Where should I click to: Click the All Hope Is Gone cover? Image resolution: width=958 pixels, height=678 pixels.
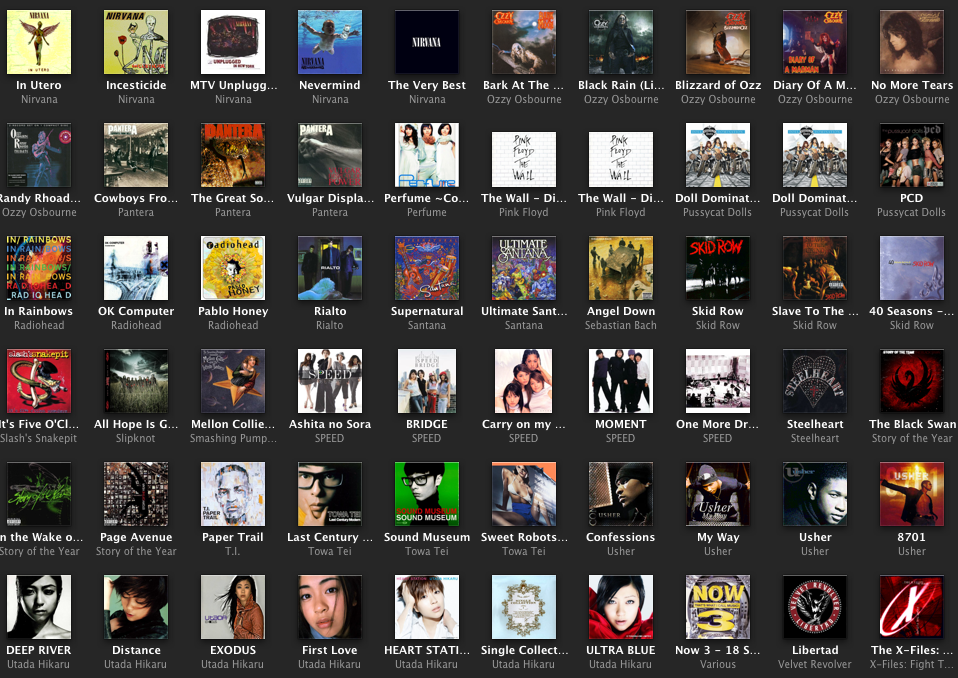click(x=136, y=381)
